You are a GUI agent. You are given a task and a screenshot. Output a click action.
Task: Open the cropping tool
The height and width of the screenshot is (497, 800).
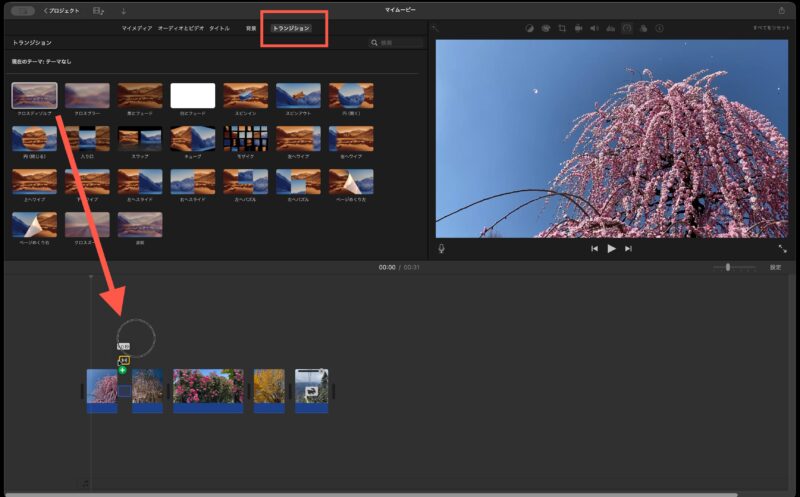tap(562, 28)
